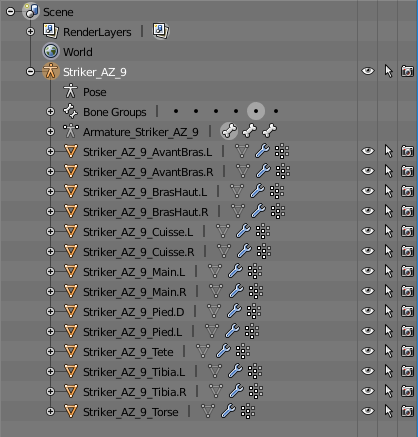Click the Striker_AZ_9 armature object icon

pyautogui.click(x=51, y=71)
